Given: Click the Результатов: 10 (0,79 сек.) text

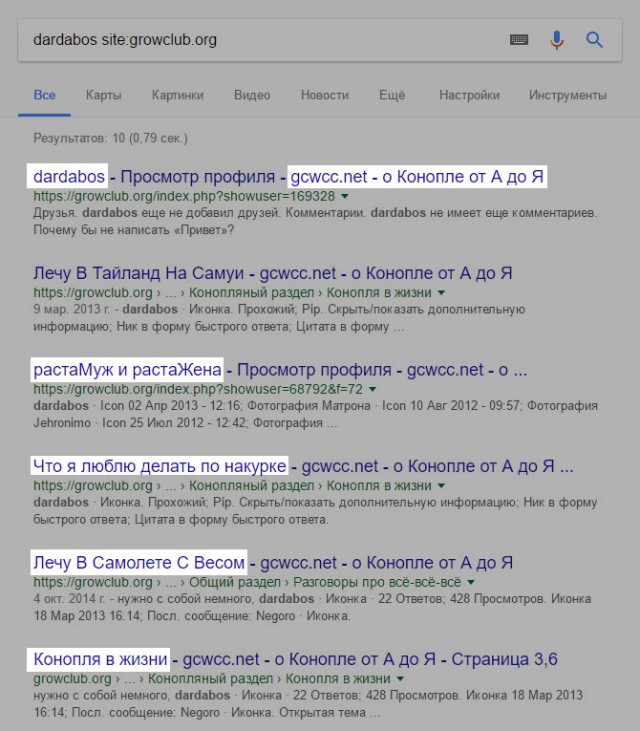Looking at the screenshot, I should point(110,138).
